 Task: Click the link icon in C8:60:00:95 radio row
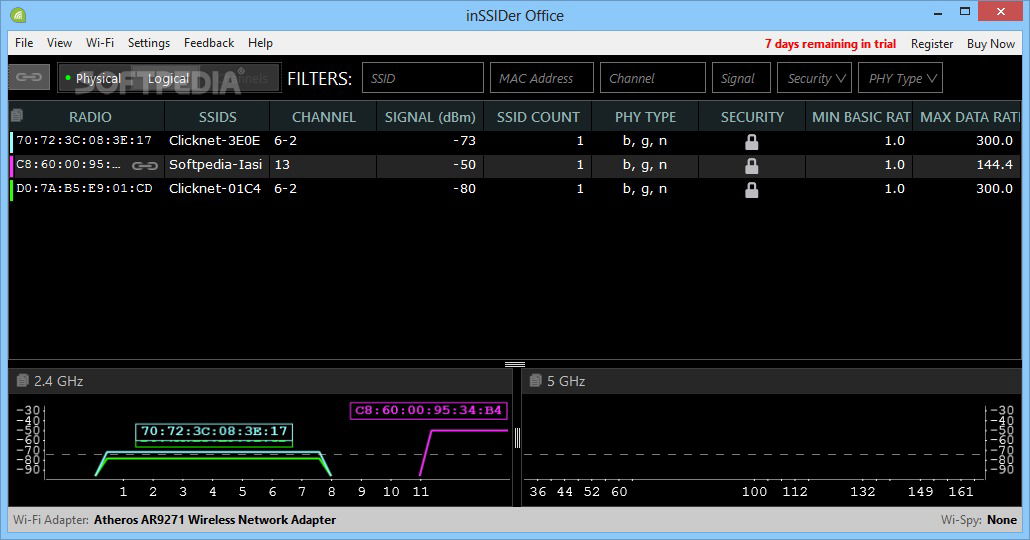[145, 166]
